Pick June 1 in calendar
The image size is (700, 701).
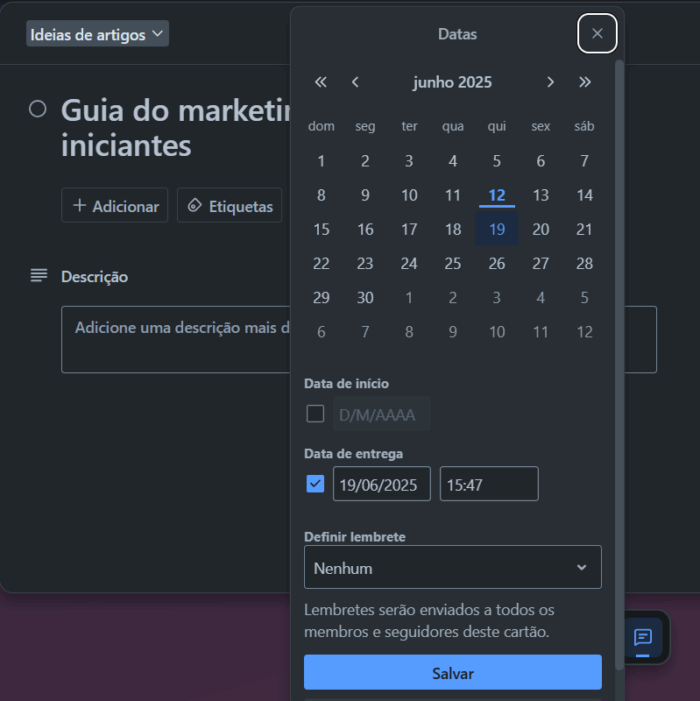(x=321, y=161)
